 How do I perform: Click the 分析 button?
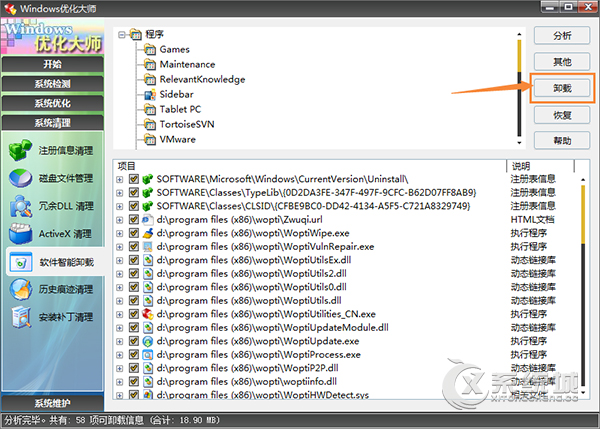pyautogui.click(x=562, y=36)
